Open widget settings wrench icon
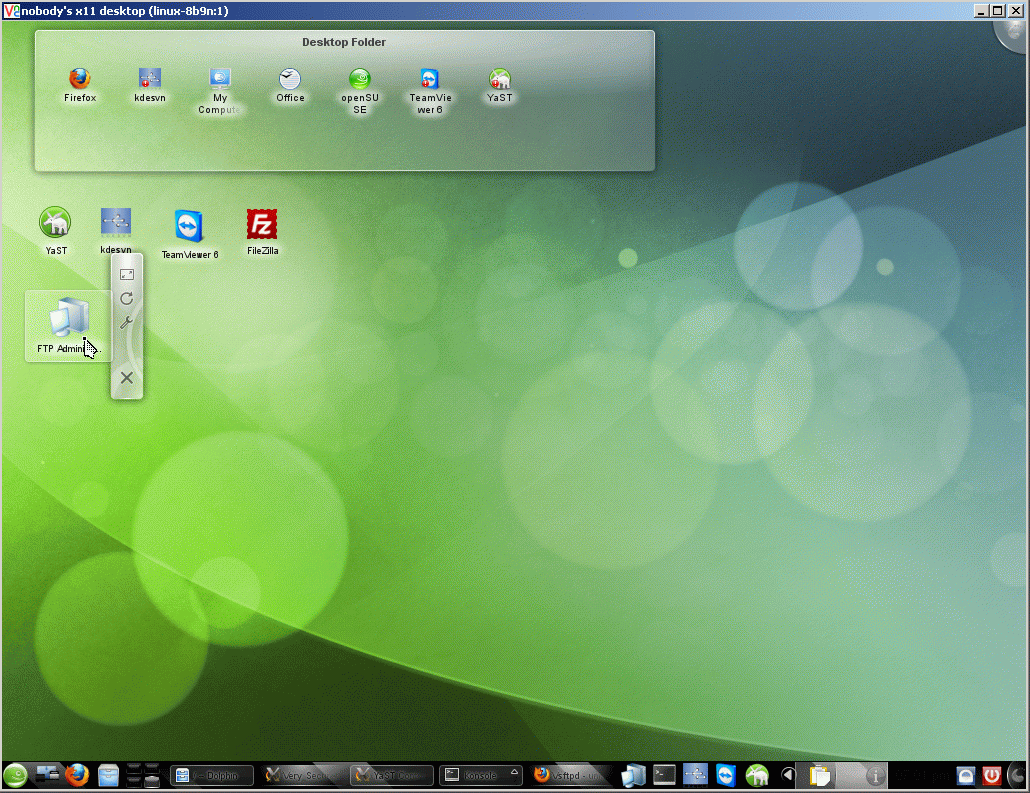1030x793 pixels. 127,323
